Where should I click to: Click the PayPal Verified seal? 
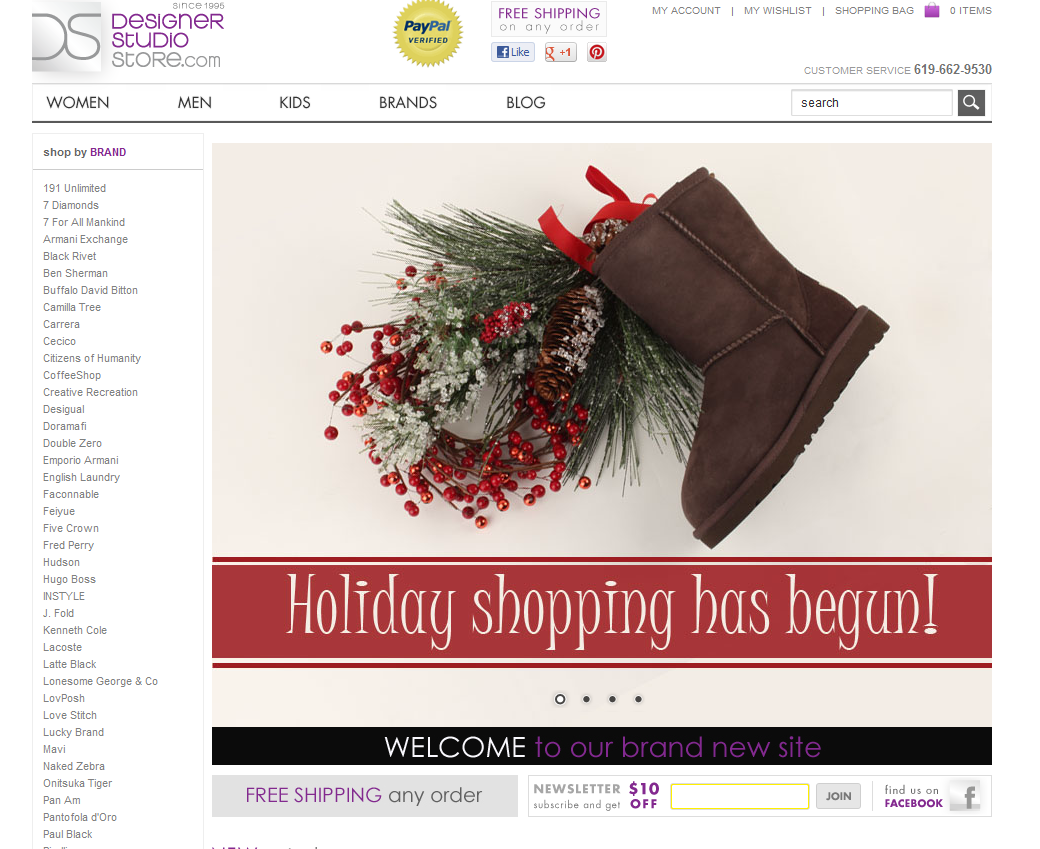428,33
